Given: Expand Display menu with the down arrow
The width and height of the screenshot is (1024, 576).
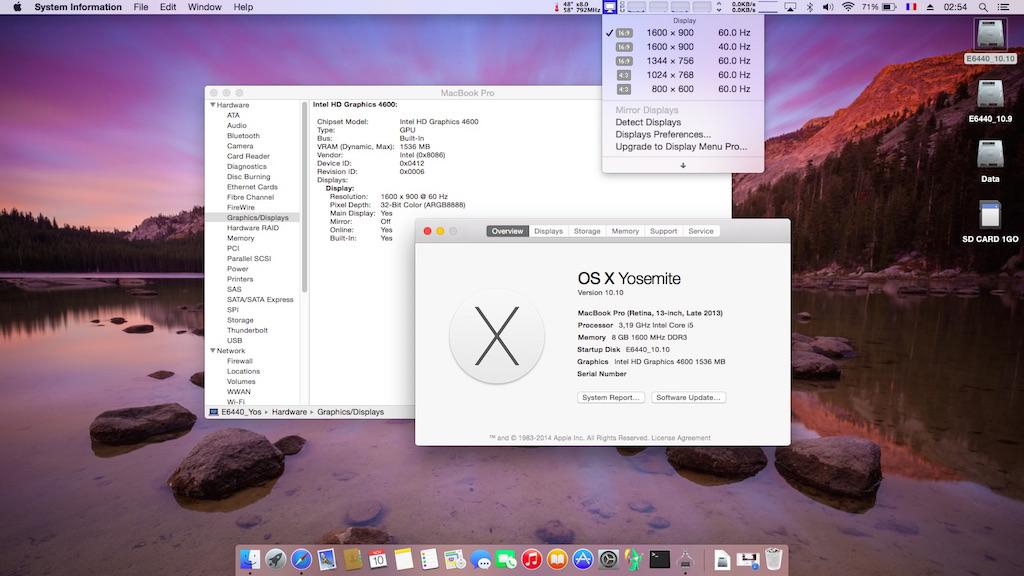Looking at the screenshot, I should [683, 165].
